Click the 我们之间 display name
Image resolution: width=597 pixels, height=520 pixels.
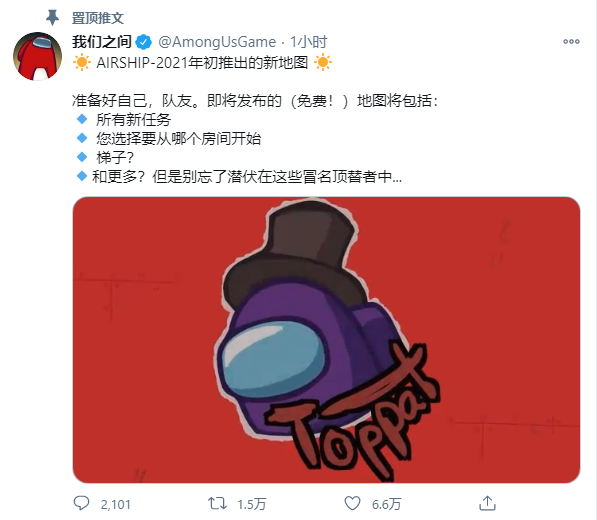[102, 42]
